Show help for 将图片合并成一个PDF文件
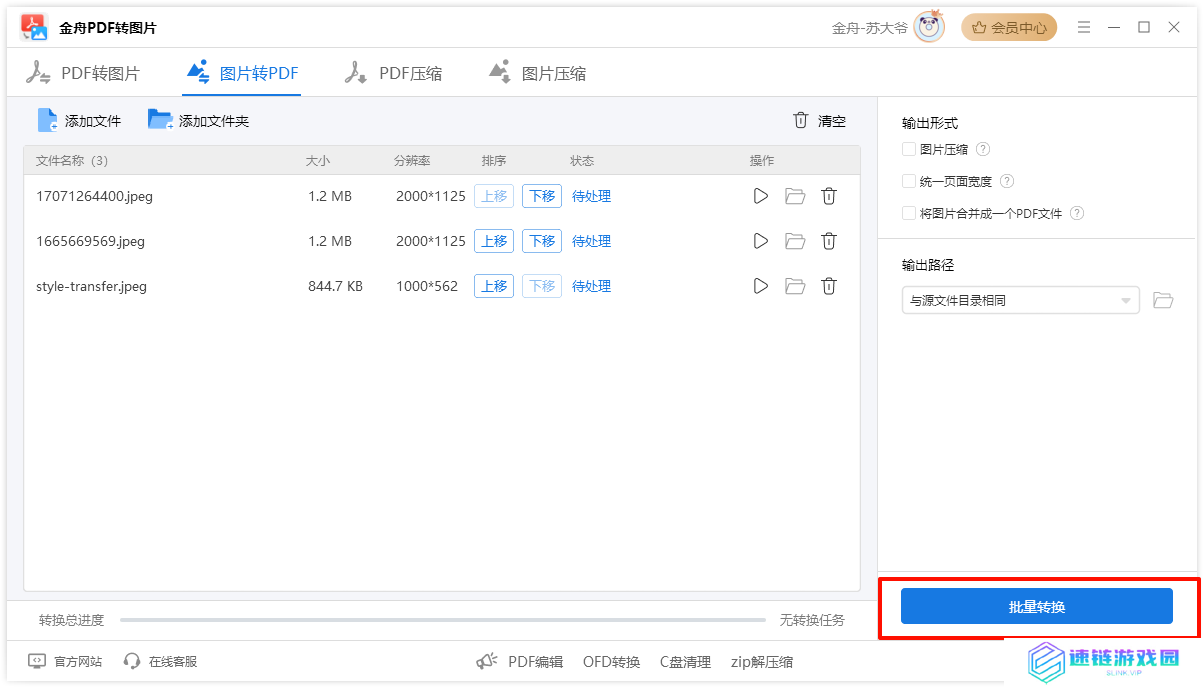 [1077, 213]
